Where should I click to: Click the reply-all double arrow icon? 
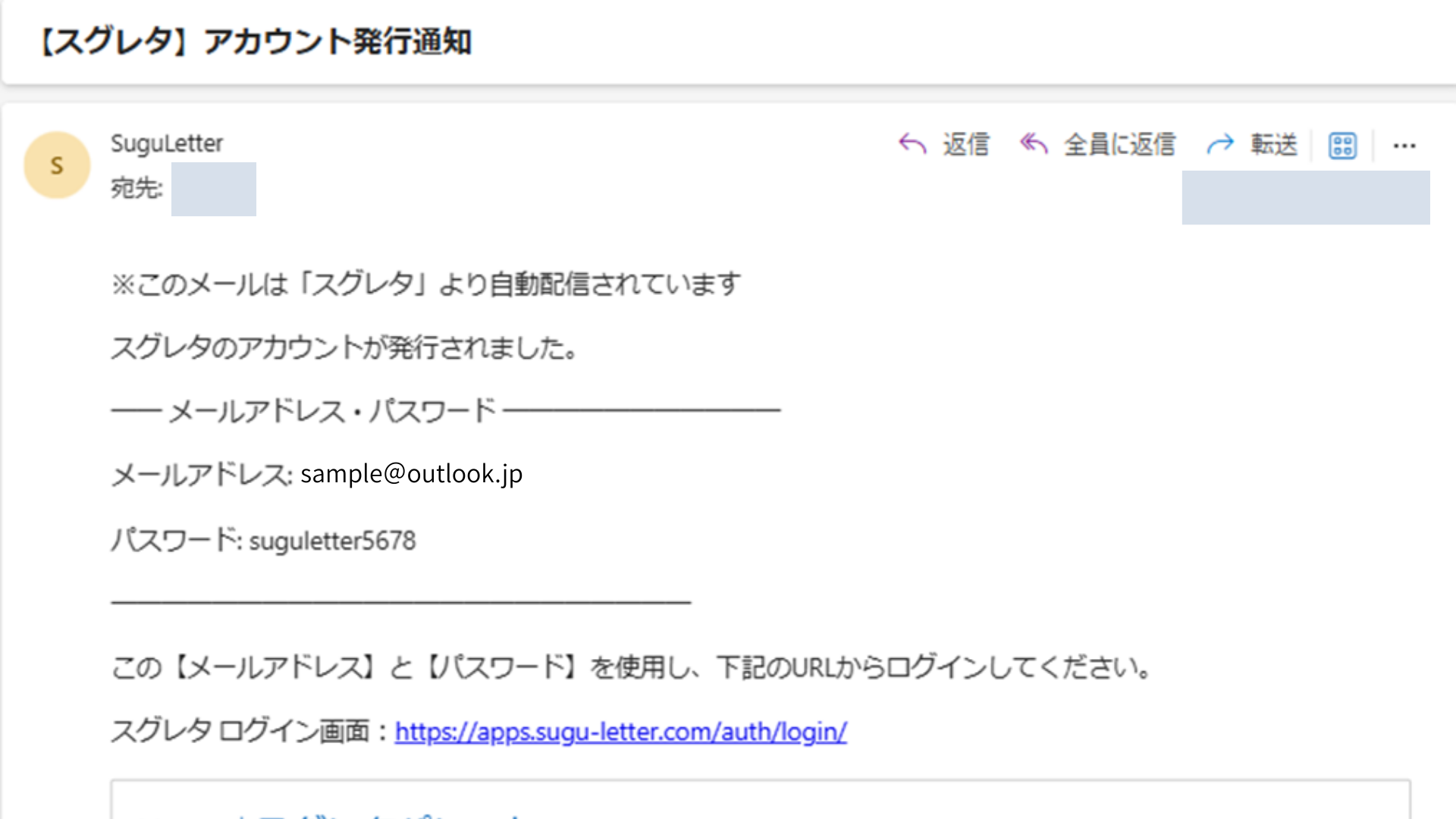click(x=1033, y=143)
